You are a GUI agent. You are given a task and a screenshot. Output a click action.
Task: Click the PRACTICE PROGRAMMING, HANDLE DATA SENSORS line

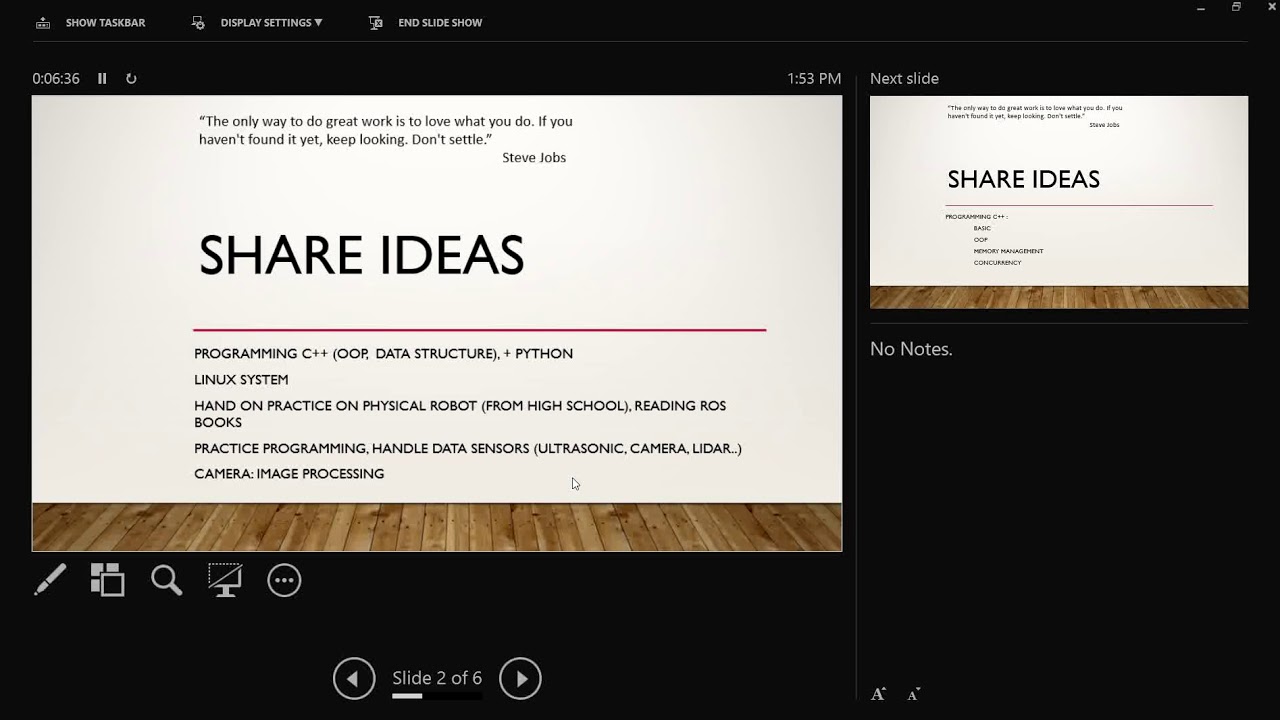[468, 449]
